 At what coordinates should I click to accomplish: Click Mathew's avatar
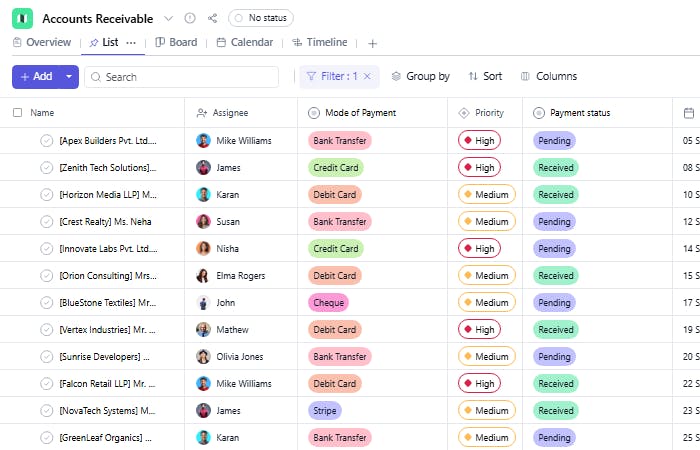203,329
